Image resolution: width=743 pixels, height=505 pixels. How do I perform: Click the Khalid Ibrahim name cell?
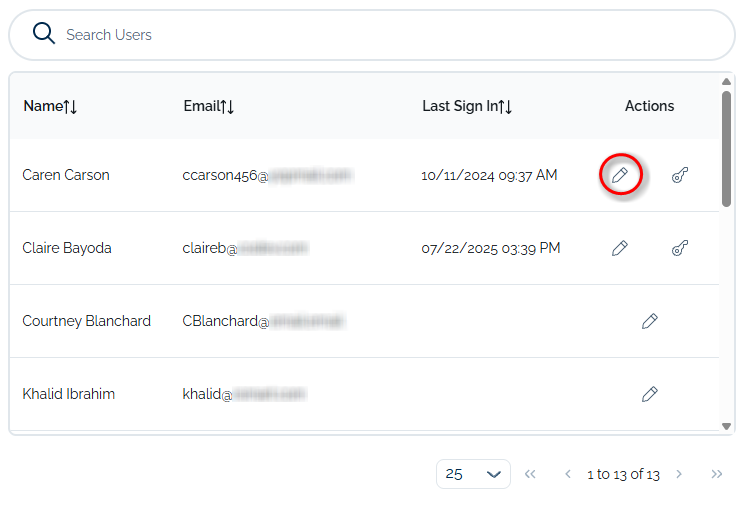pos(69,394)
